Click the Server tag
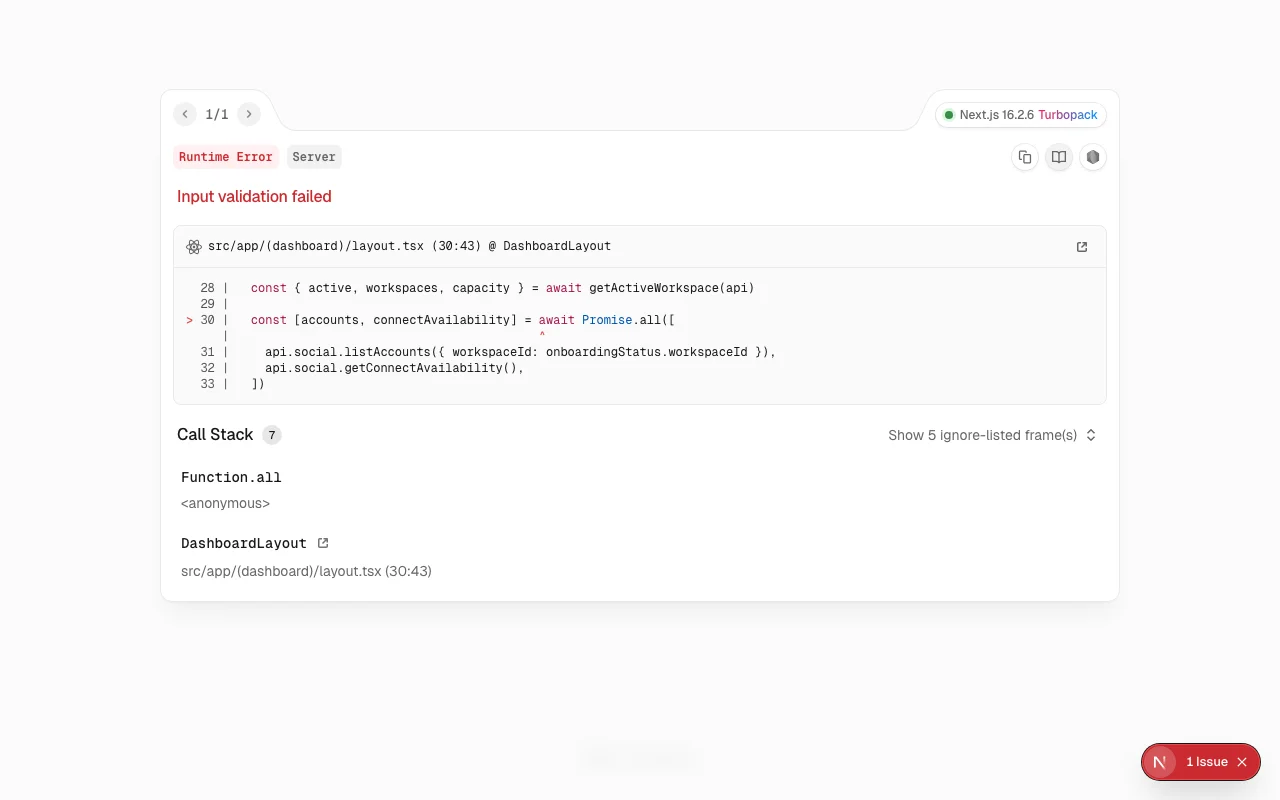1280x800 pixels. [314, 157]
